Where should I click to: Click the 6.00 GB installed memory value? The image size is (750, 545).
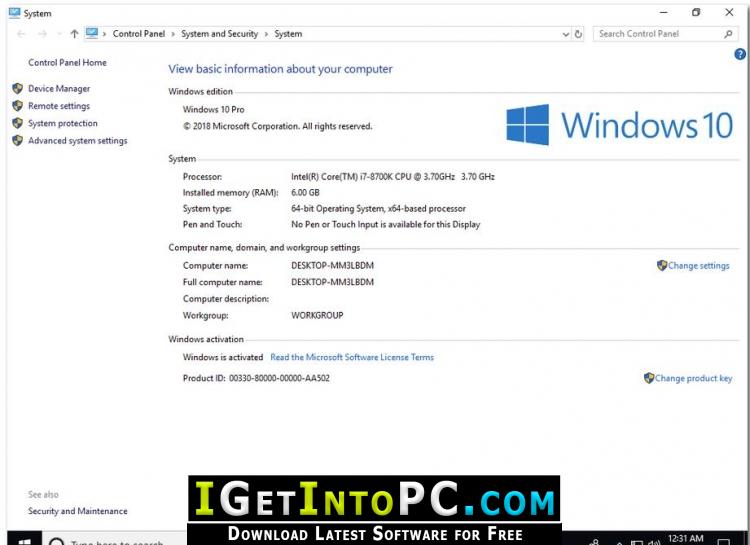[x=305, y=192]
